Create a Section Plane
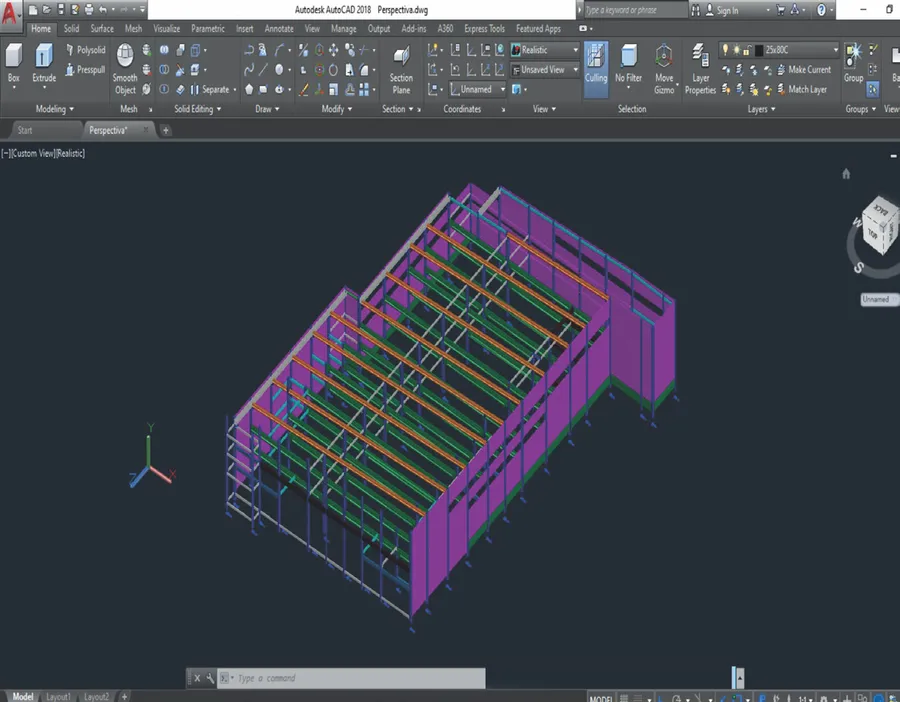Viewport: 900px width, 702px height. click(x=401, y=70)
